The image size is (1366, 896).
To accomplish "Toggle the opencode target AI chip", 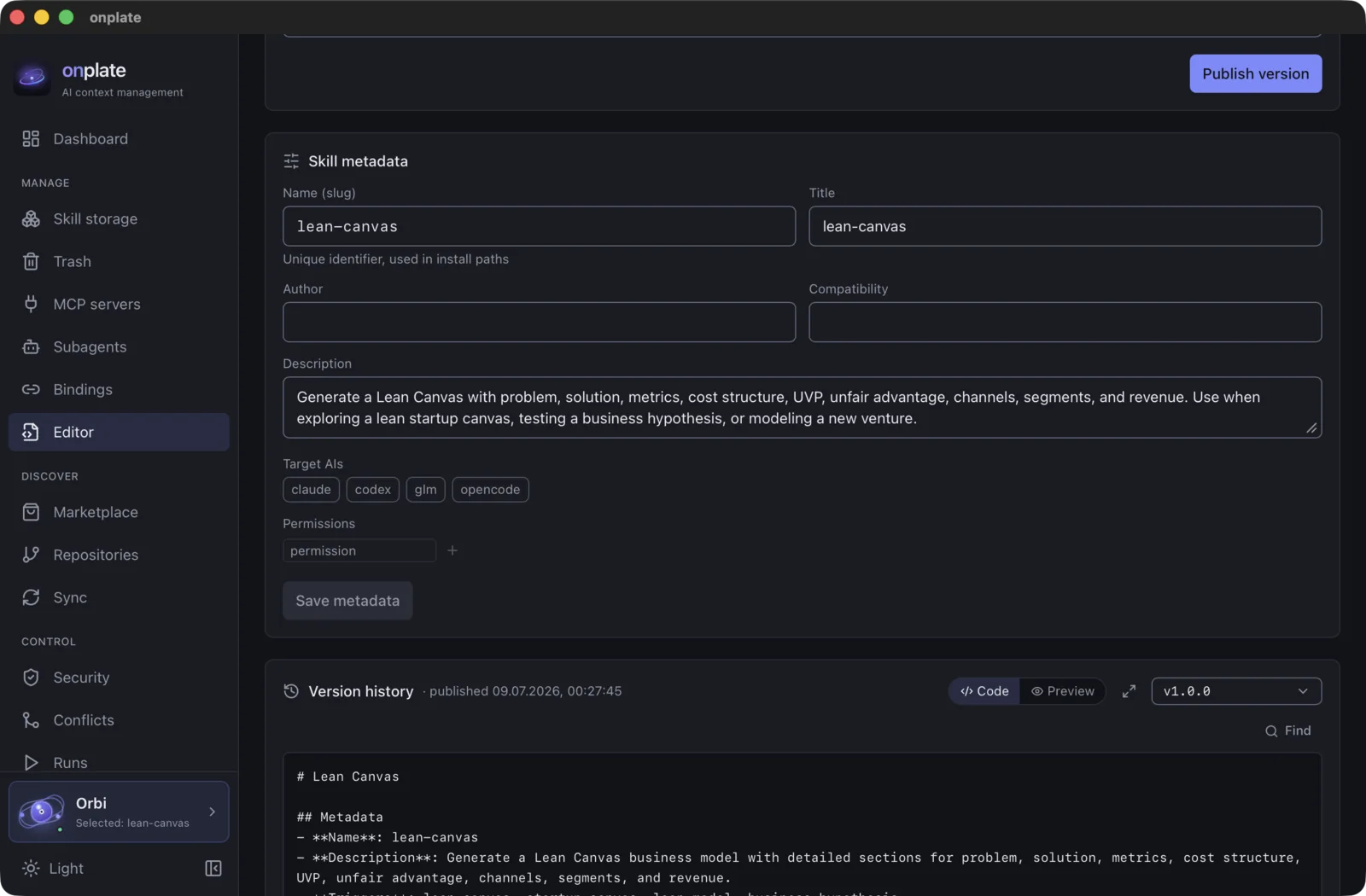I will click(490, 490).
